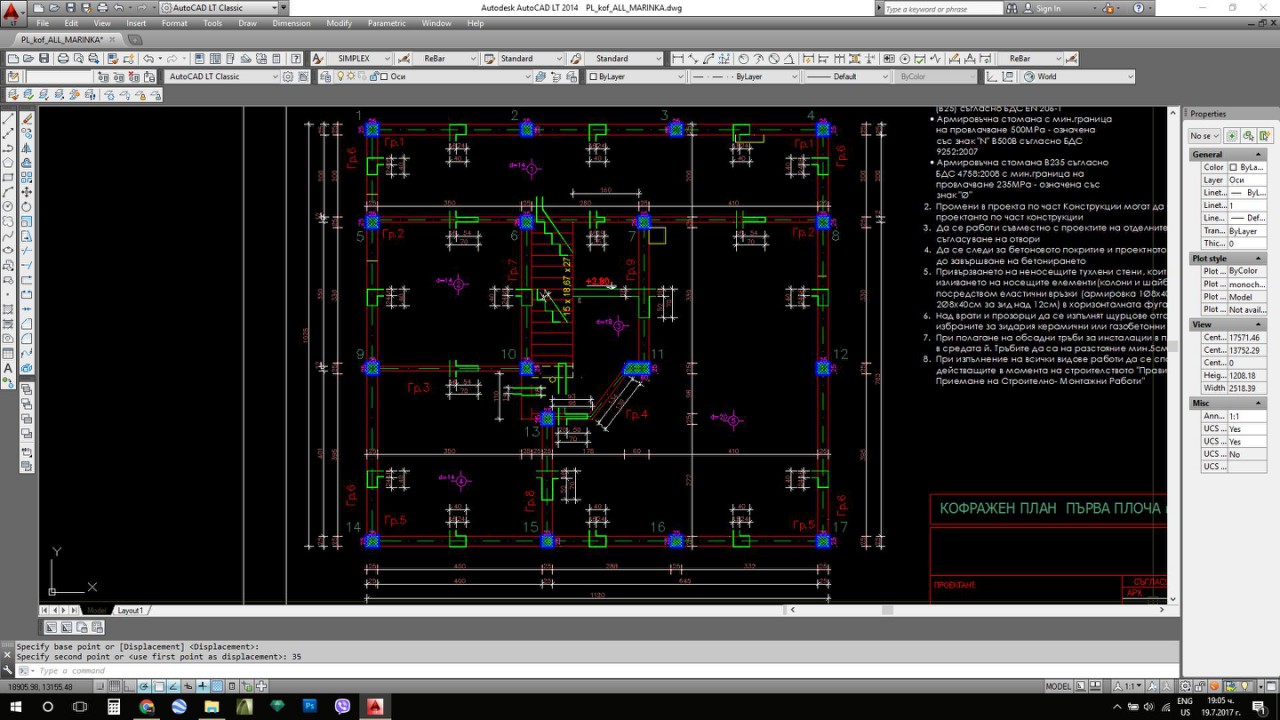Click the Save icon in the standard toolbar

click(45, 59)
